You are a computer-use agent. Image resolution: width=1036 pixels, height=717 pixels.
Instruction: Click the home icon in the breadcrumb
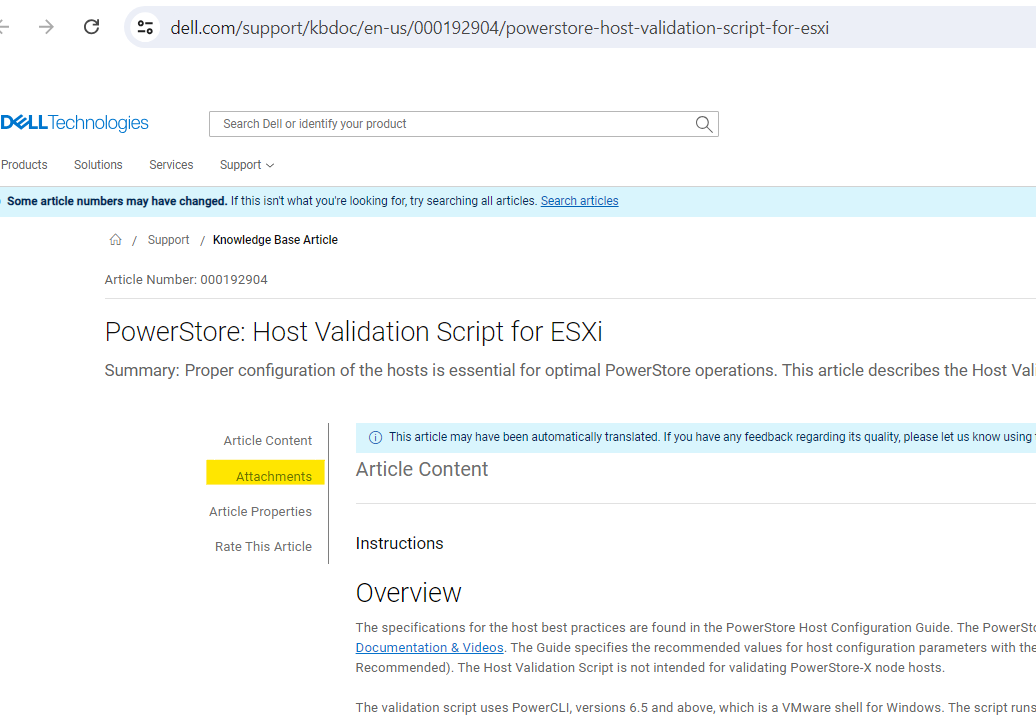pos(115,239)
